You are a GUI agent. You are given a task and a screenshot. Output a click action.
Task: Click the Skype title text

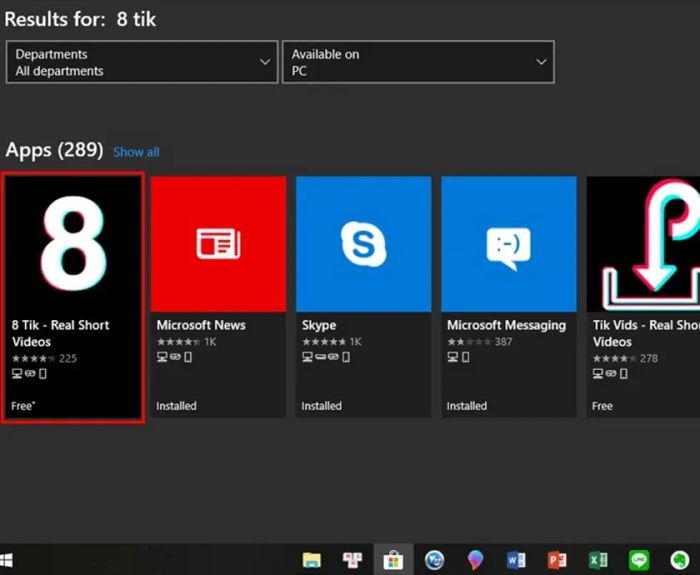pyautogui.click(x=319, y=325)
